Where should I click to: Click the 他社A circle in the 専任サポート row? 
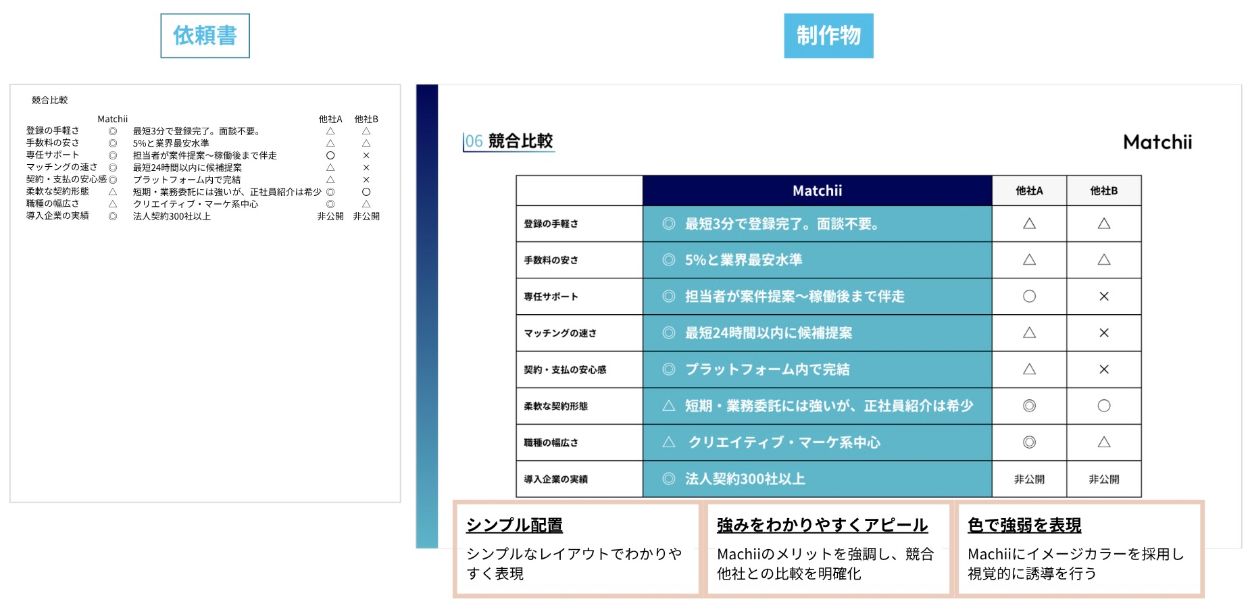pos(1029,296)
